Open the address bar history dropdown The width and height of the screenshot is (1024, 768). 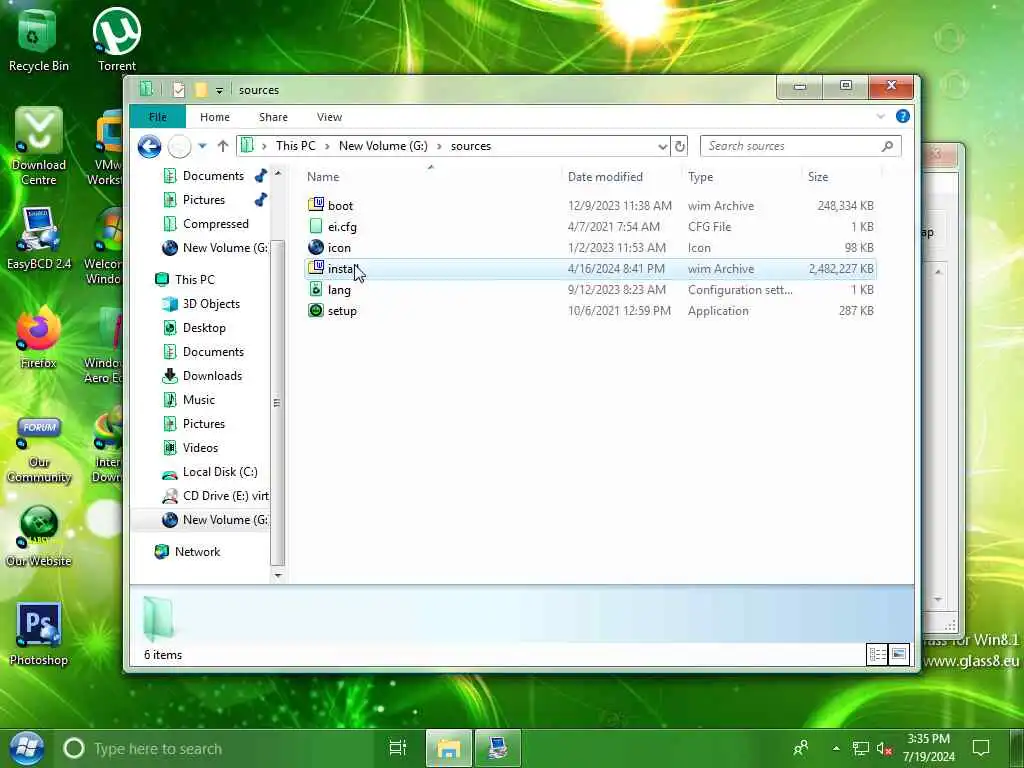pos(662,146)
